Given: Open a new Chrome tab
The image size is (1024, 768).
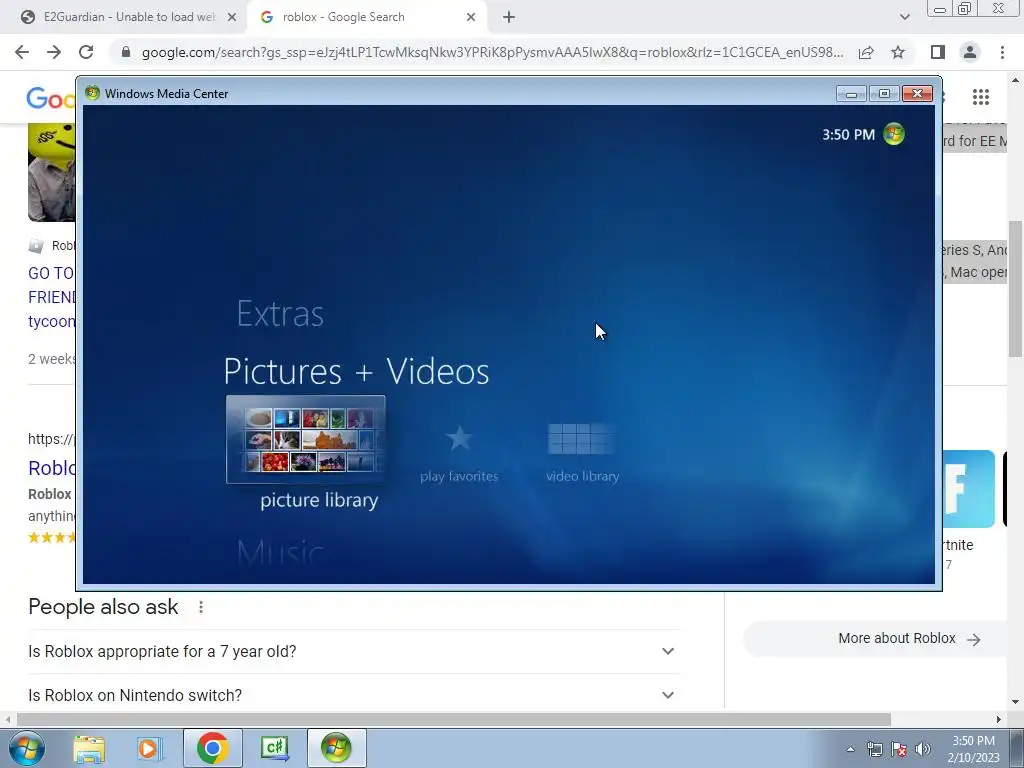Looking at the screenshot, I should (509, 18).
